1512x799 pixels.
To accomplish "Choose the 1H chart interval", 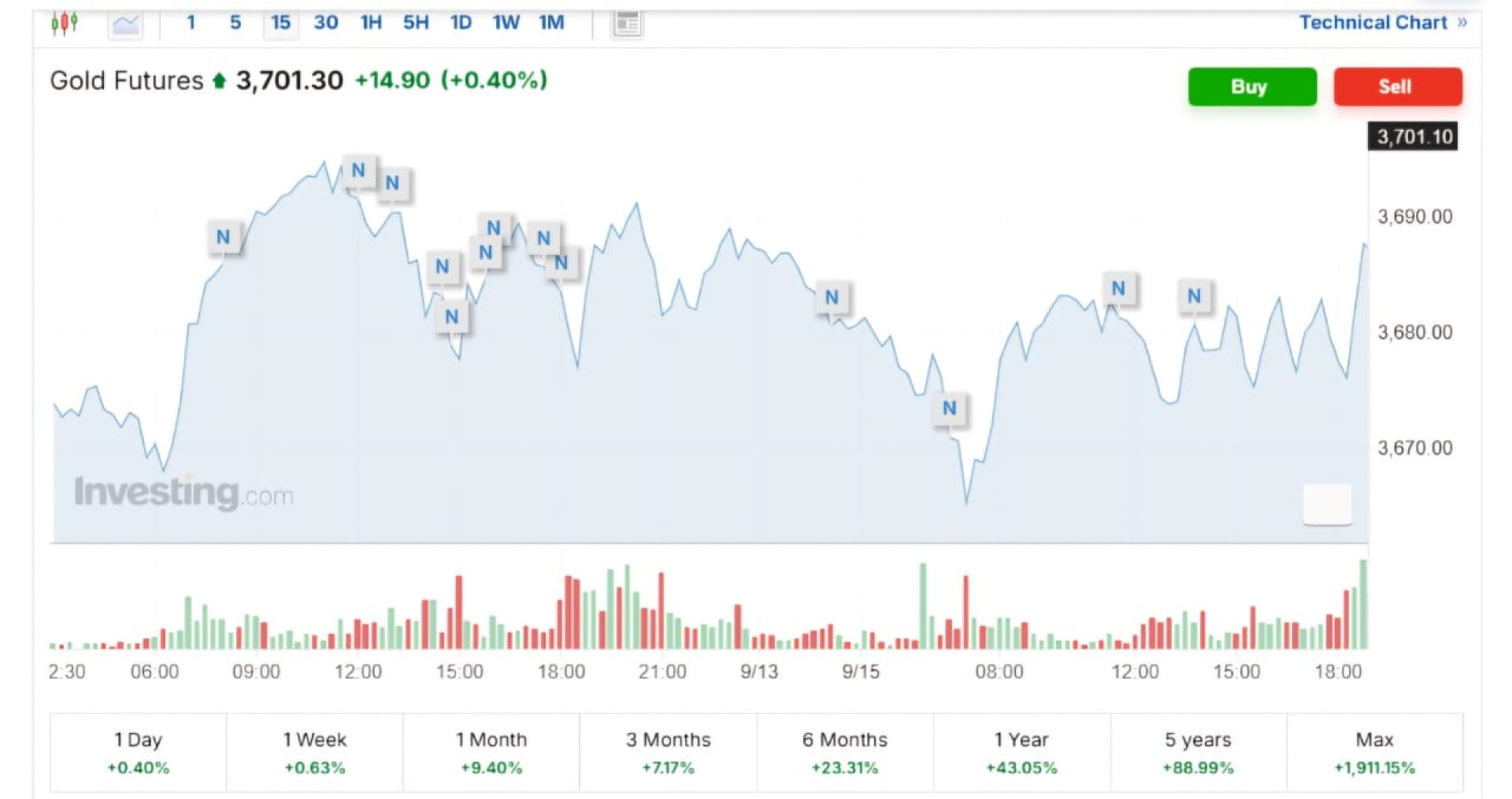I will pos(371,23).
